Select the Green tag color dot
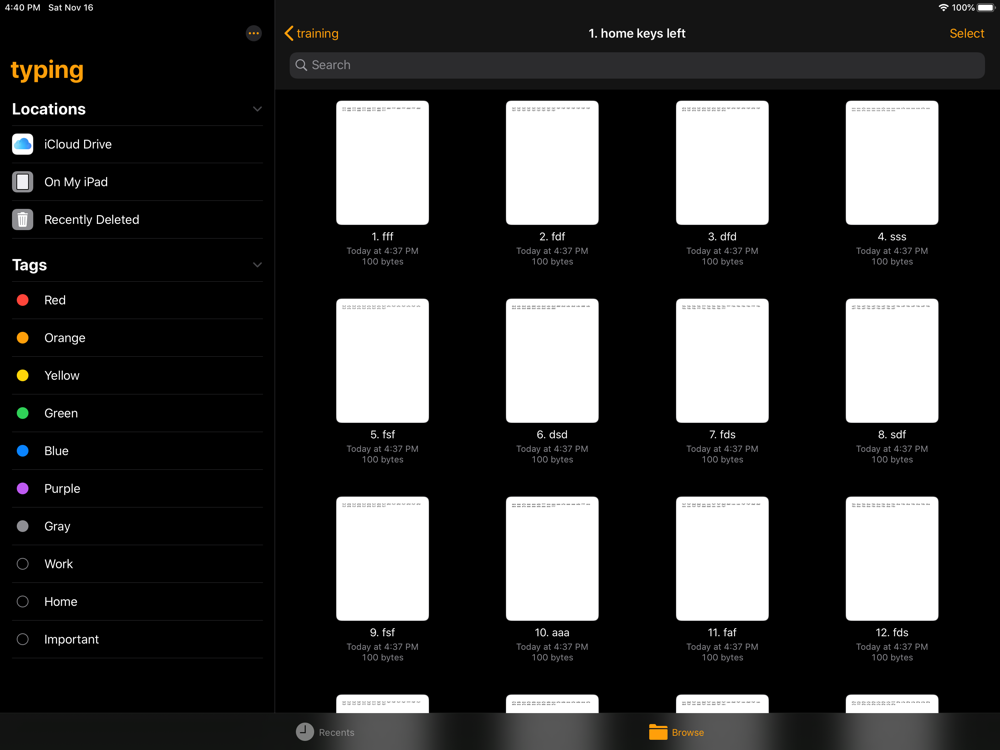1000x750 pixels. click(x=22, y=413)
